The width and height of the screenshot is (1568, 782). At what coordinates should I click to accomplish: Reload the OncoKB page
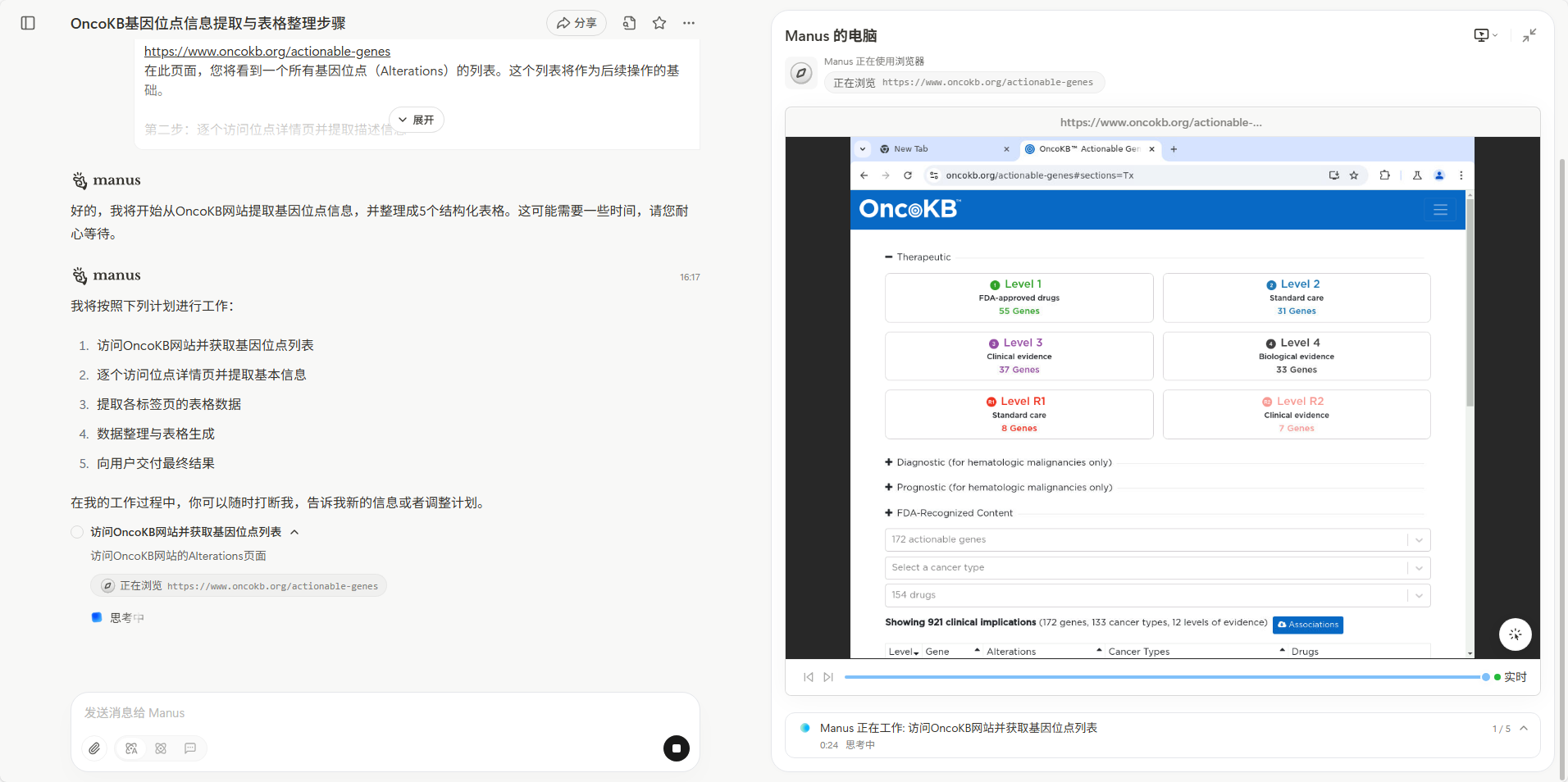908,175
